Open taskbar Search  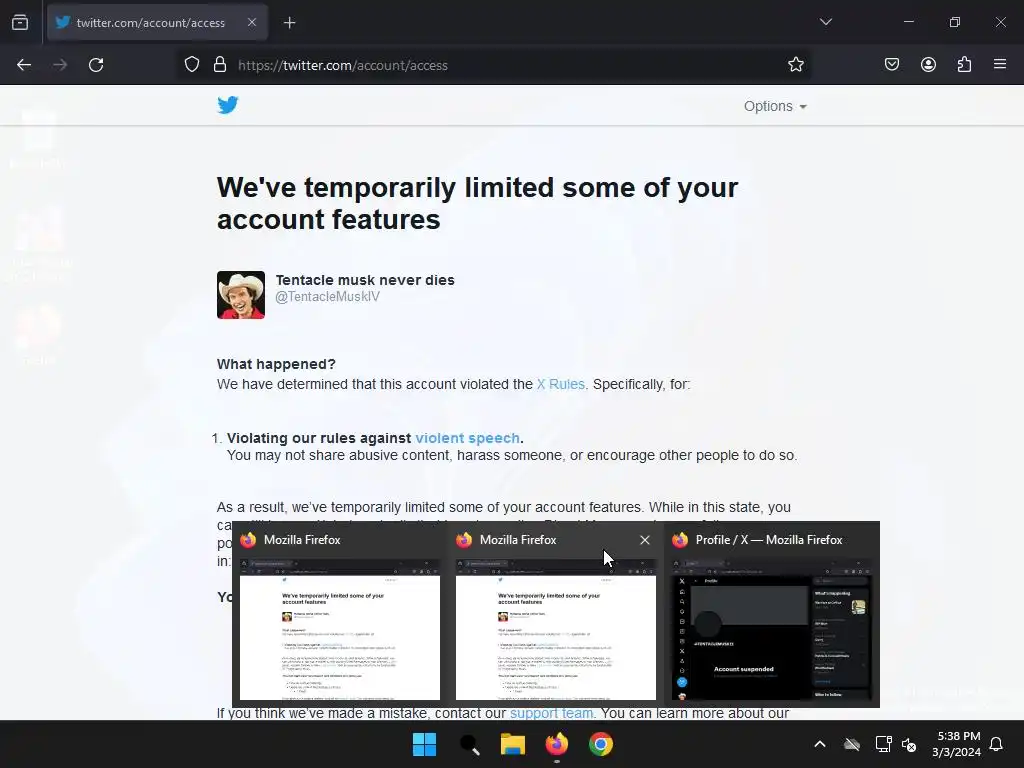469,744
